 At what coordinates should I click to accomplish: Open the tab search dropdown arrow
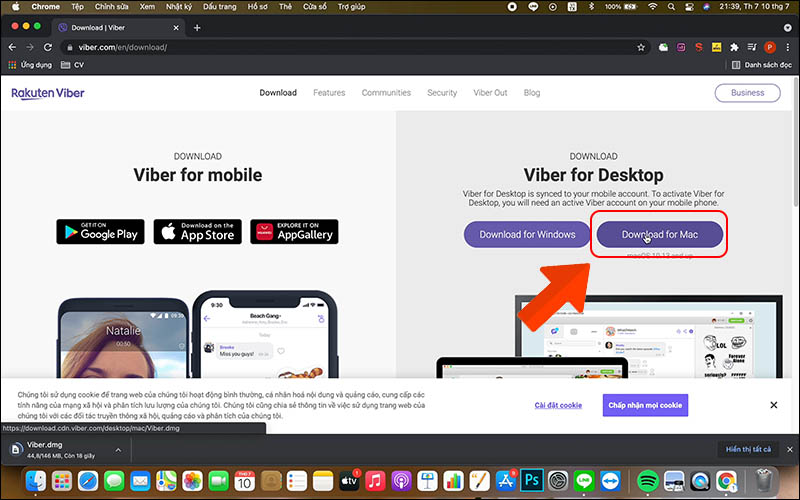click(x=788, y=28)
